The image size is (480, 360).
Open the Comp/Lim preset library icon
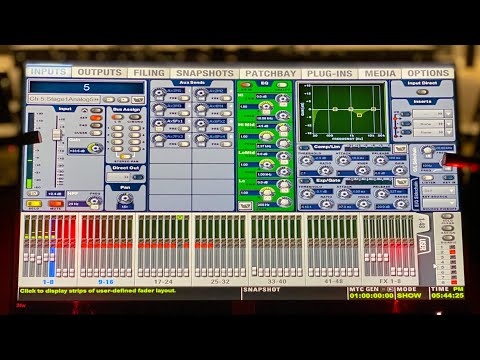click(400, 148)
